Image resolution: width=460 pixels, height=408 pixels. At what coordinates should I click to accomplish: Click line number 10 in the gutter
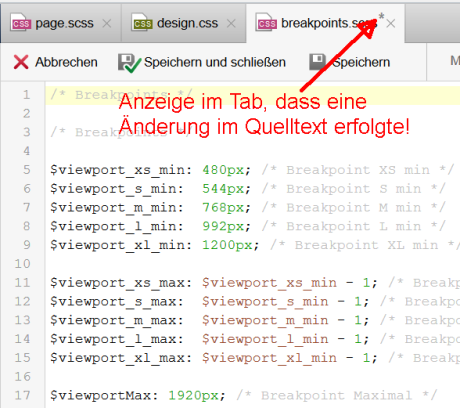(22, 264)
